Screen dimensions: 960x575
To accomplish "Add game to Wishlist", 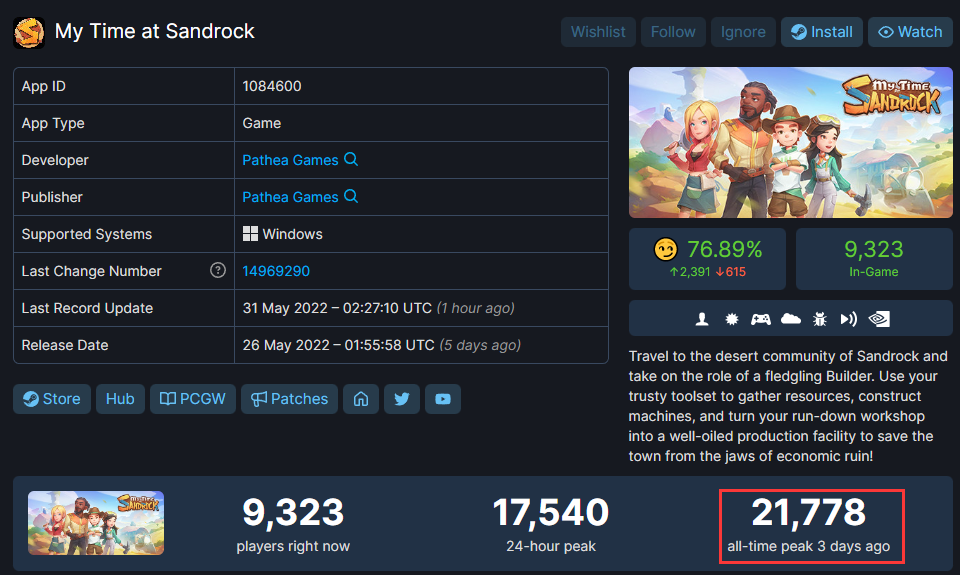I will [598, 32].
